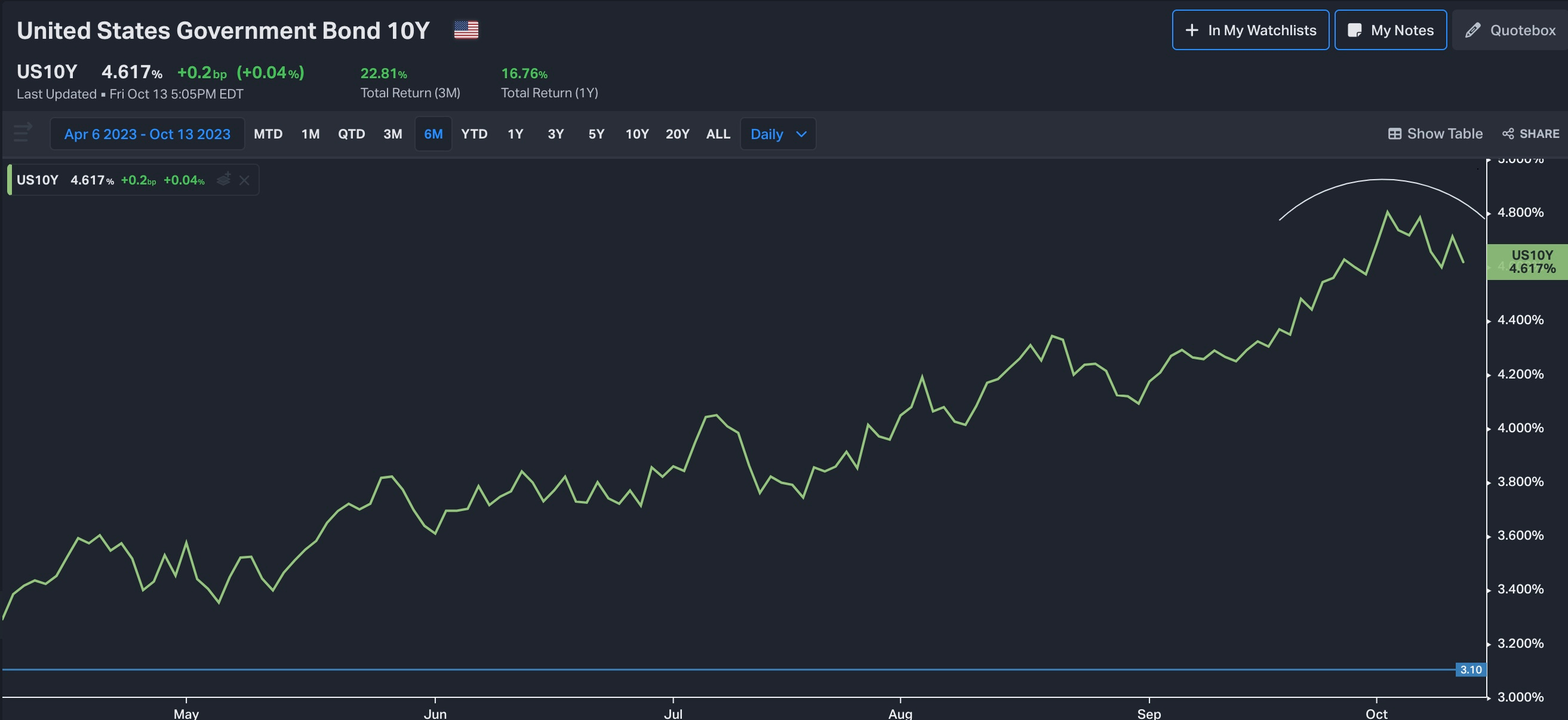Switch to the 5Y time range
The image size is (1568, 720).
point(596,134)
